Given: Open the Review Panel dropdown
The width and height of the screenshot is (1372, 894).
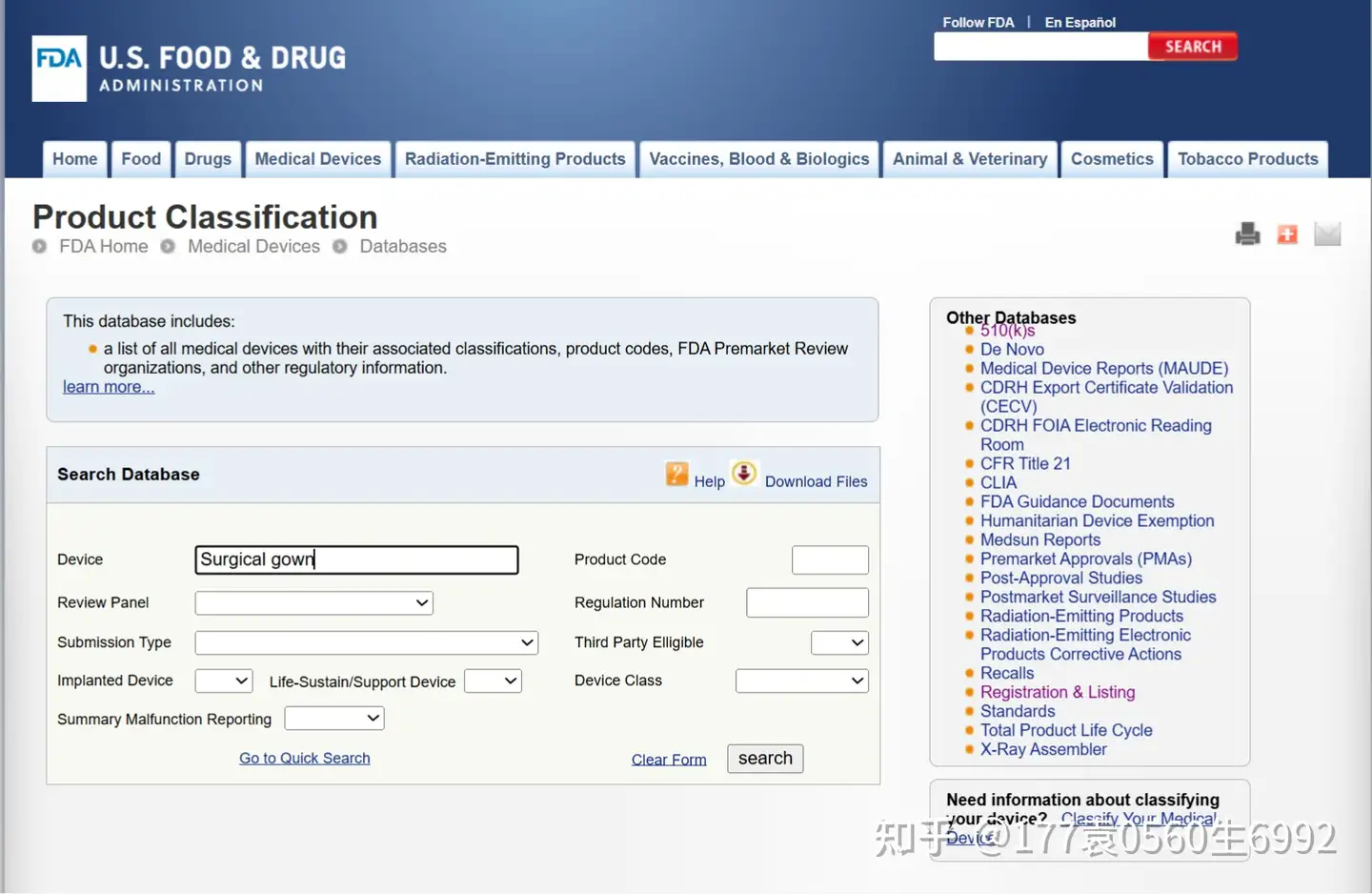Looking at the screenshot, I should [314, 603].
